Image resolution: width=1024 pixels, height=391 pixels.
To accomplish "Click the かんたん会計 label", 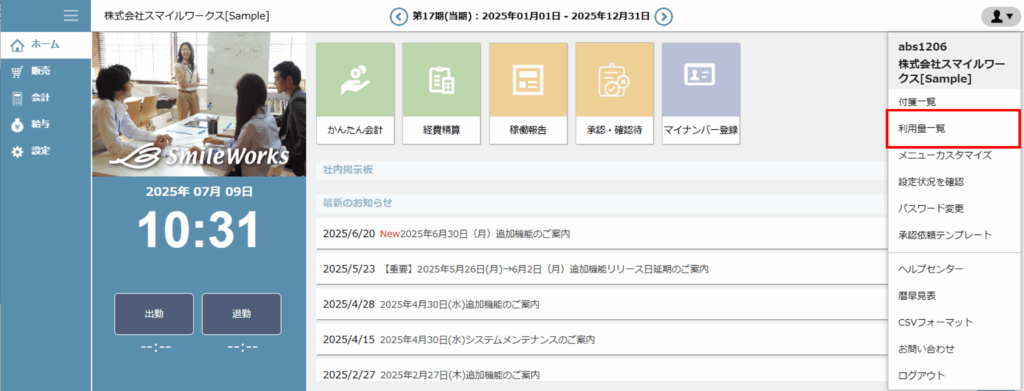I will (355, 130).
